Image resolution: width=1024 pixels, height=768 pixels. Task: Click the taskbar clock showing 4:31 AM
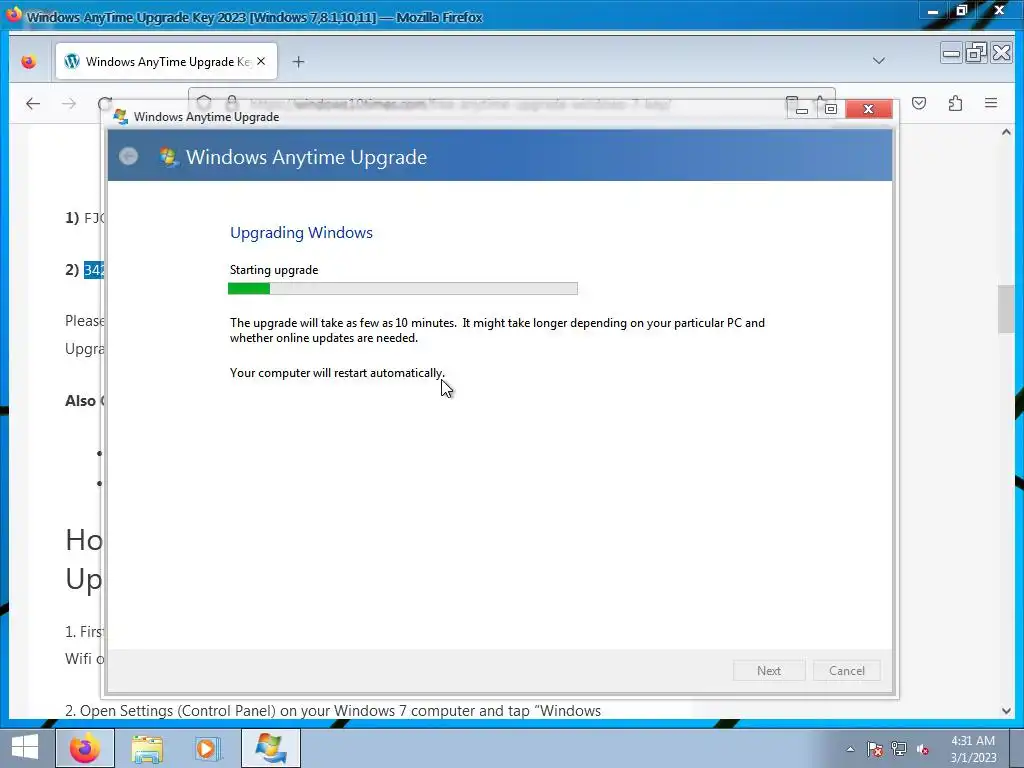click(x=973, y=749)
